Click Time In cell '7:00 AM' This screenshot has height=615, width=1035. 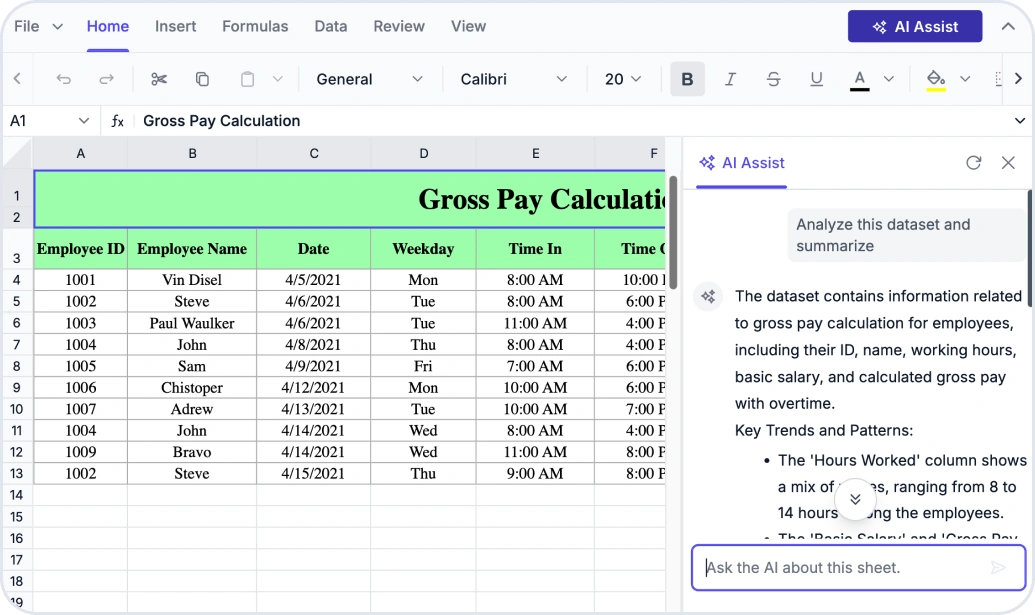[535, 366]
